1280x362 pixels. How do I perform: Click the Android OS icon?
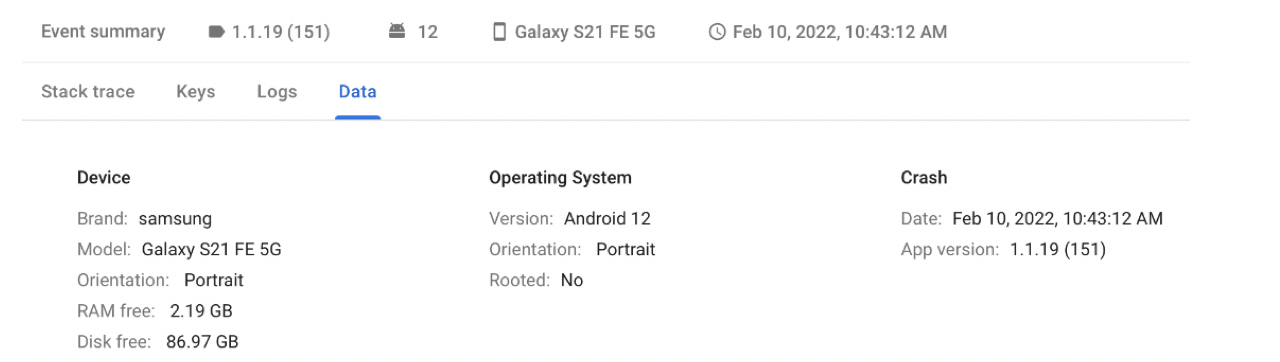click(397, 32)
